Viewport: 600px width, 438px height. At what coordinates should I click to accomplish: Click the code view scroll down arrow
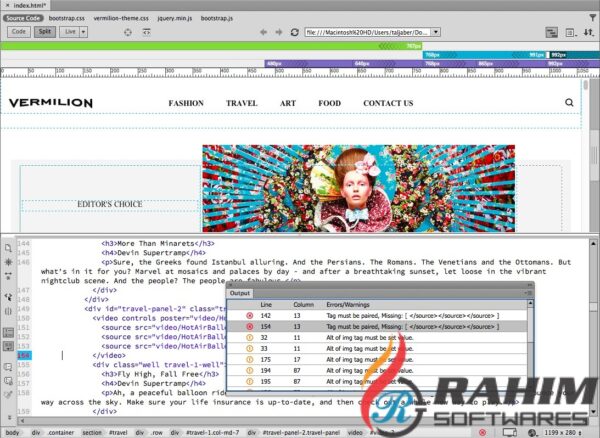(x=593, y=412)
